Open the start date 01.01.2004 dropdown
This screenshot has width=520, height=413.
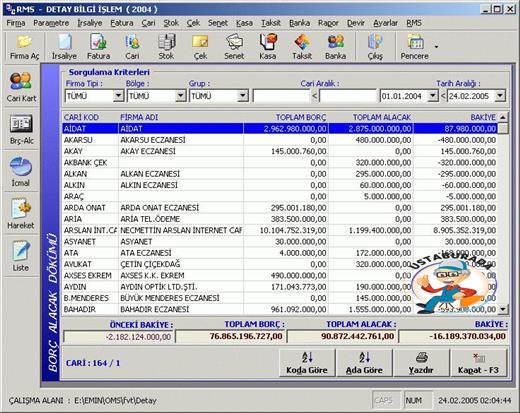(432, 96)
